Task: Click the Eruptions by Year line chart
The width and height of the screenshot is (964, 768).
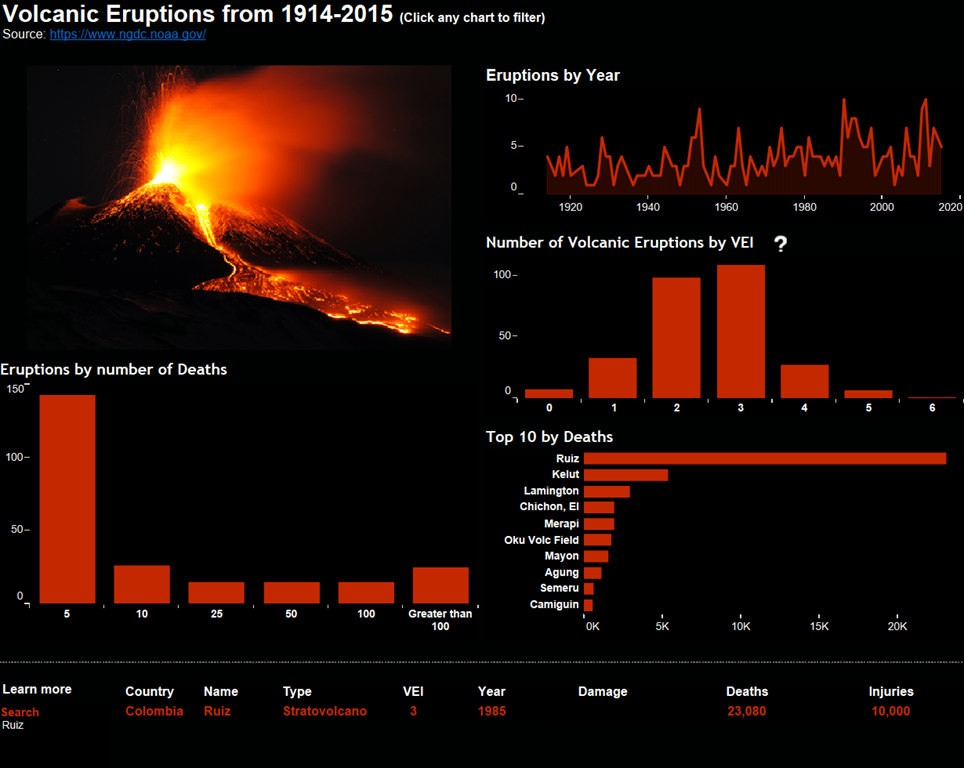Action: (x=744, y=150)
